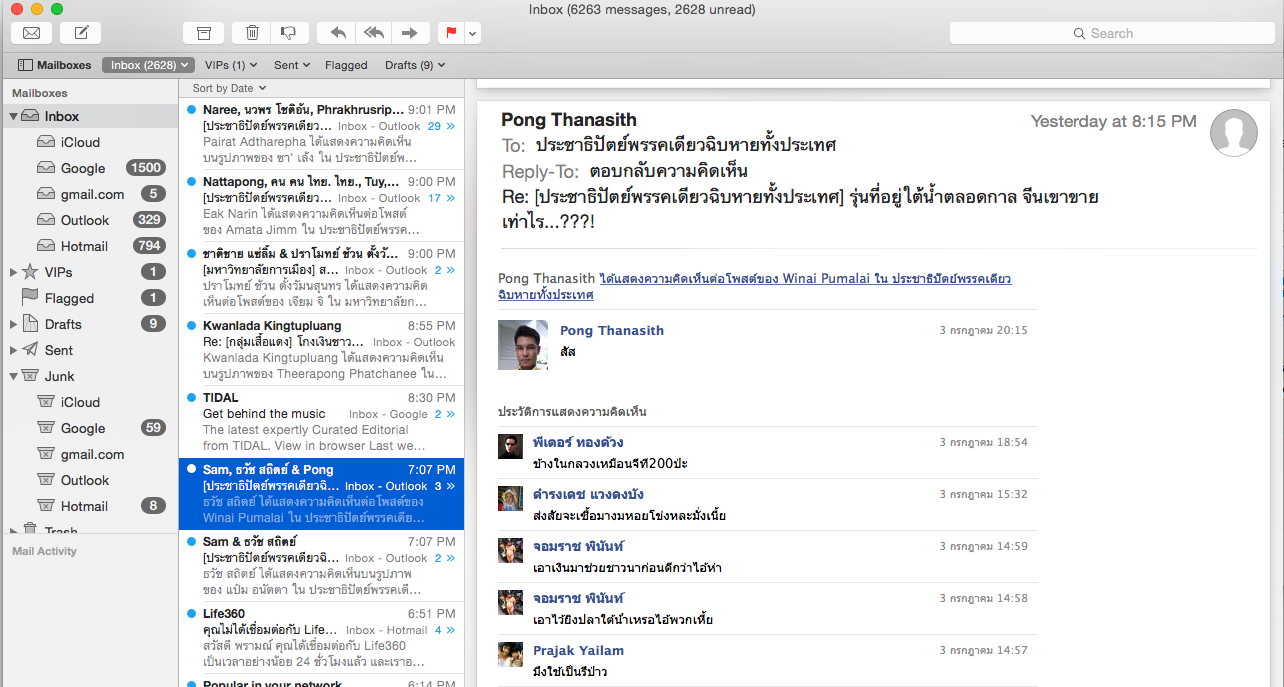
Task: Select the Google inbox with 1500
Action: pyautogui.click(x=89, y=168)
